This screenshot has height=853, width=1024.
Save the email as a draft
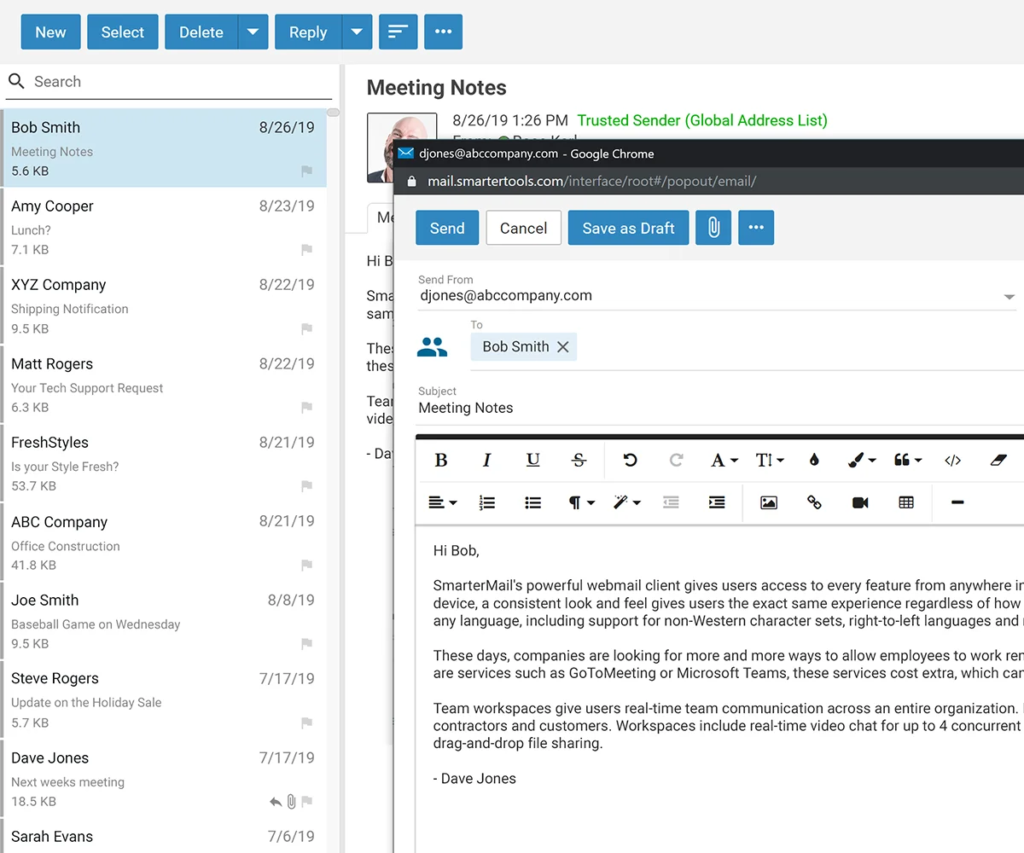tap(628, 227)
